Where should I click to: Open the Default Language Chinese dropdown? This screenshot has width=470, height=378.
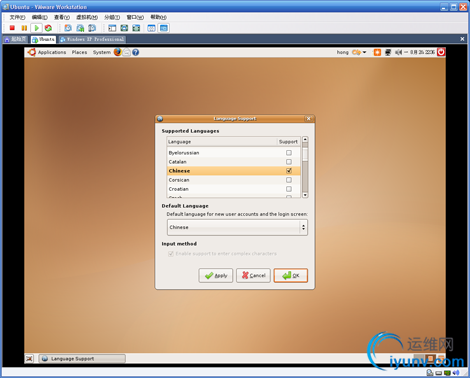click(x=237, y=227)
